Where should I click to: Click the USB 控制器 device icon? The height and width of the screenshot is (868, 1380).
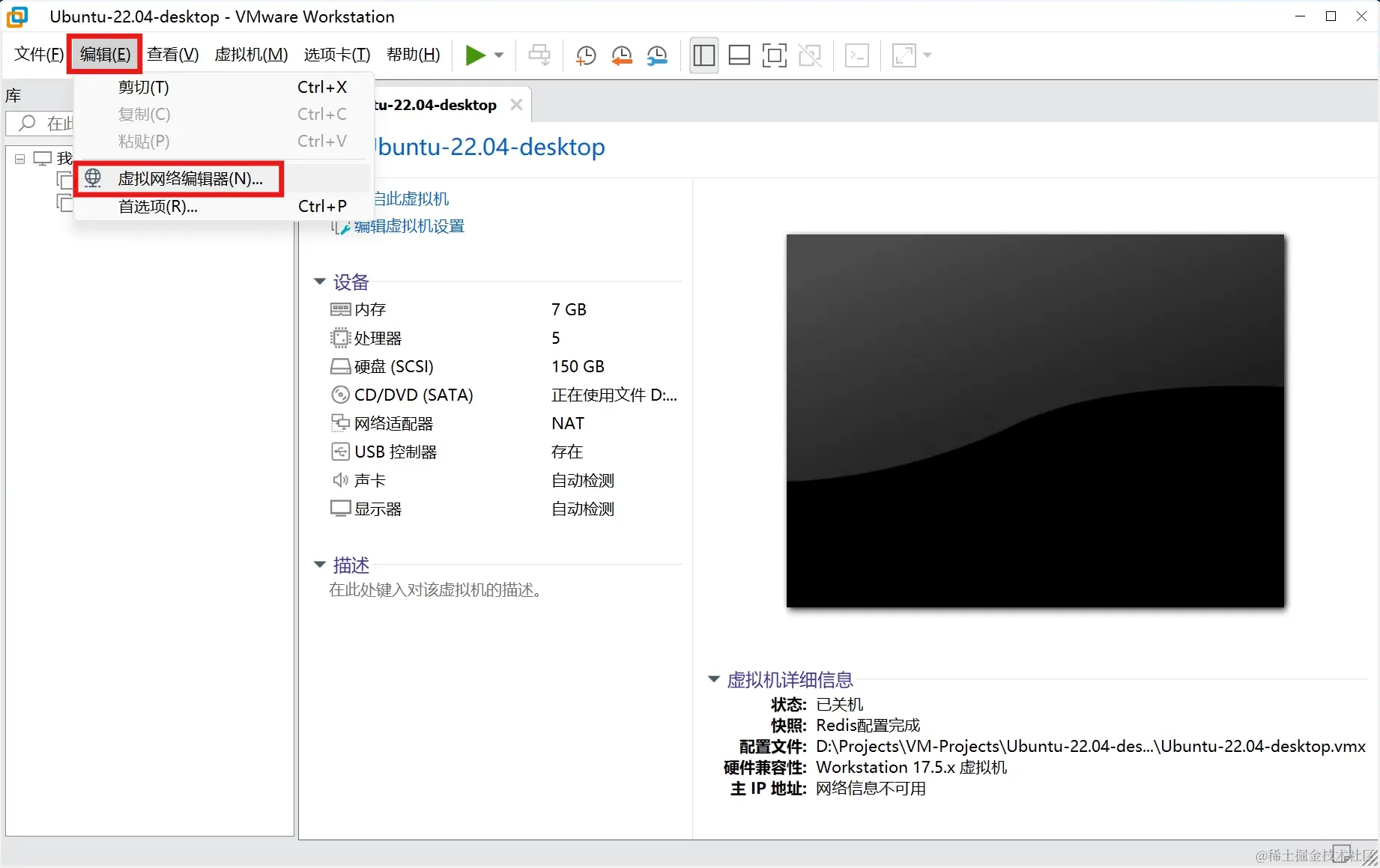click(x=340, y=452)
